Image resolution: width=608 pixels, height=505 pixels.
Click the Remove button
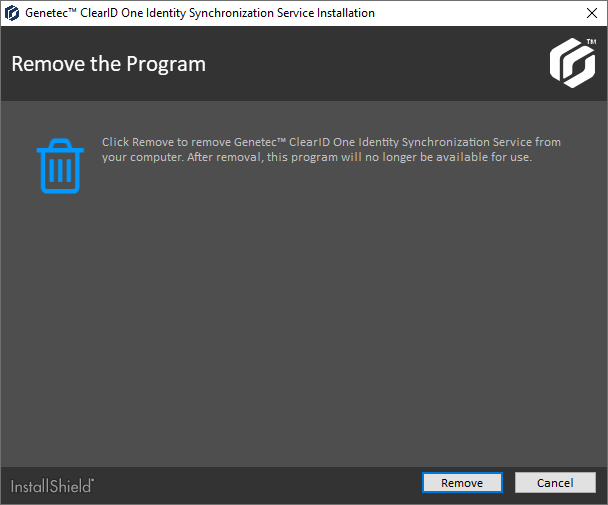pyautogui.click(x=461, y=483)
